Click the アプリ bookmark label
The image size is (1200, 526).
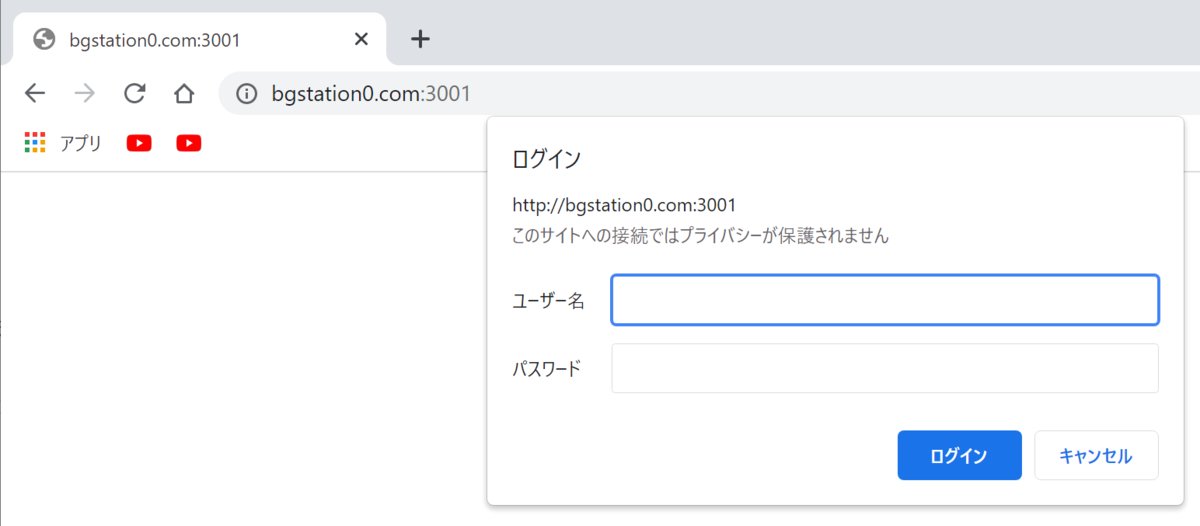tap(81, 143)
